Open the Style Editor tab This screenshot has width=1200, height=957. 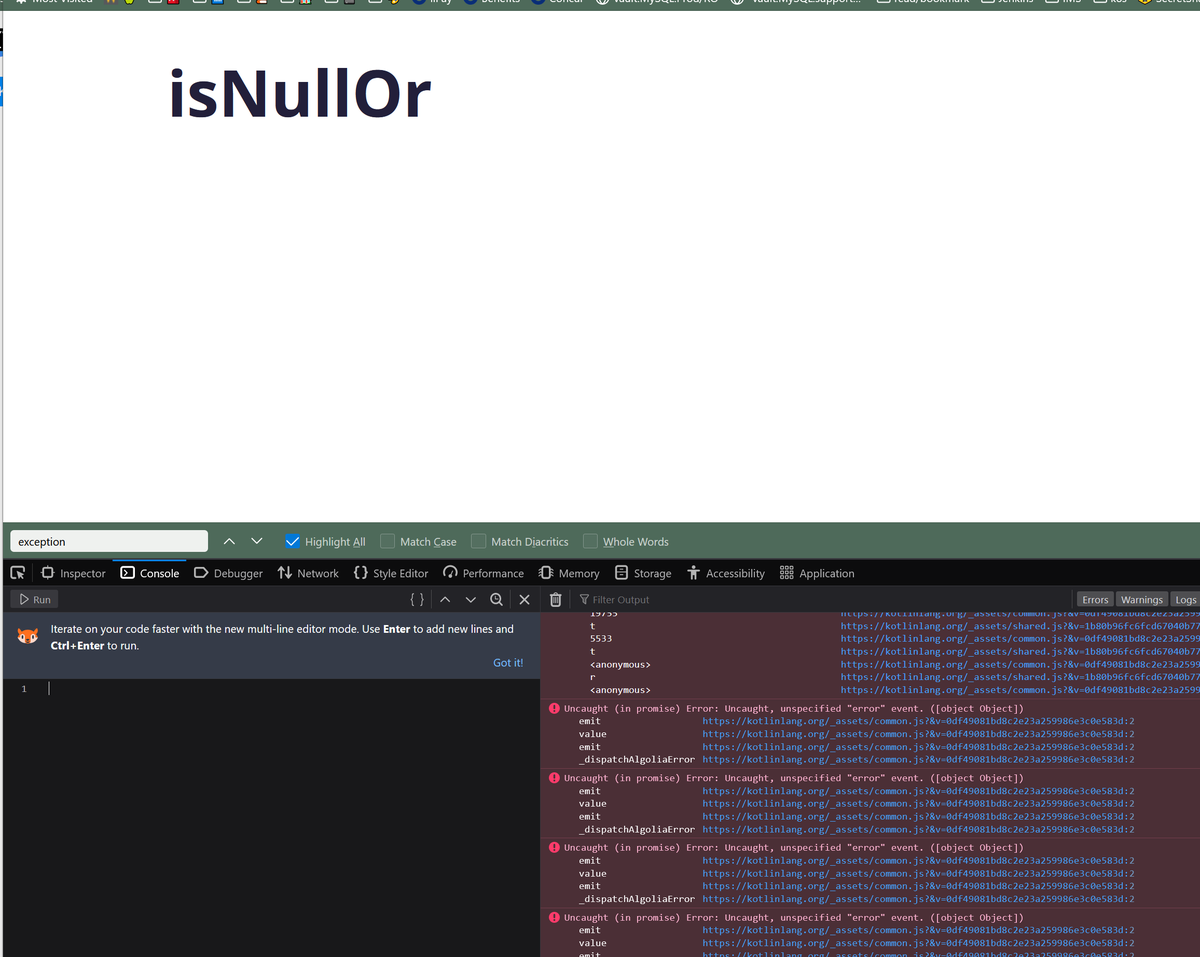[x=391, y=573]
